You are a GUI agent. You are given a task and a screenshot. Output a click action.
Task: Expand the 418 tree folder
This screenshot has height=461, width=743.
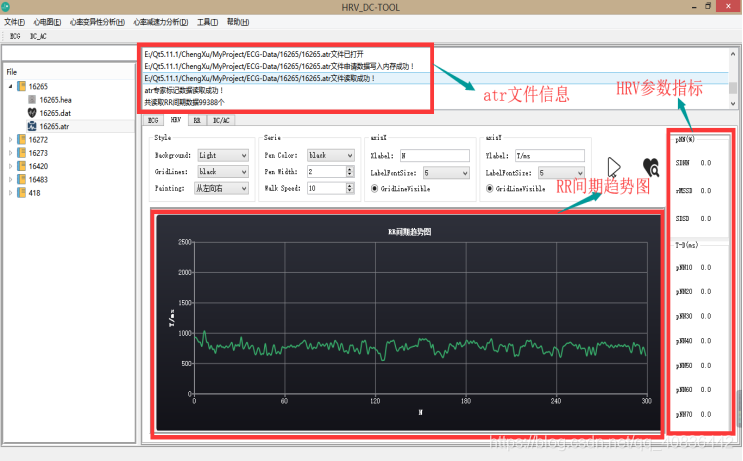click(x=10, y=192)
